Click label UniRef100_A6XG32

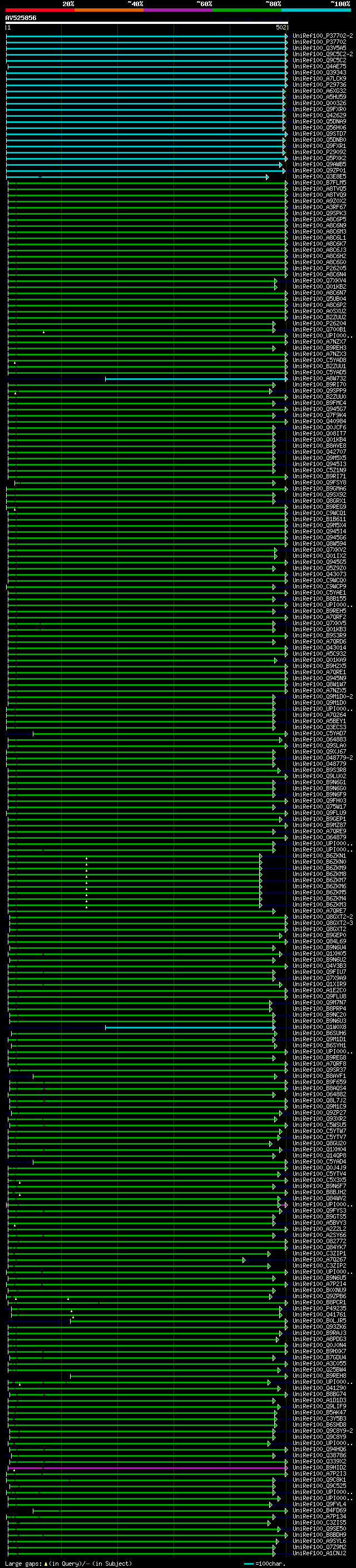tap(319, 91)
